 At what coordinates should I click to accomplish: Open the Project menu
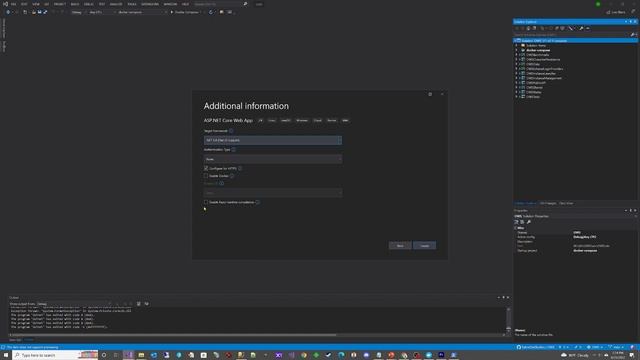pos(60,4)
